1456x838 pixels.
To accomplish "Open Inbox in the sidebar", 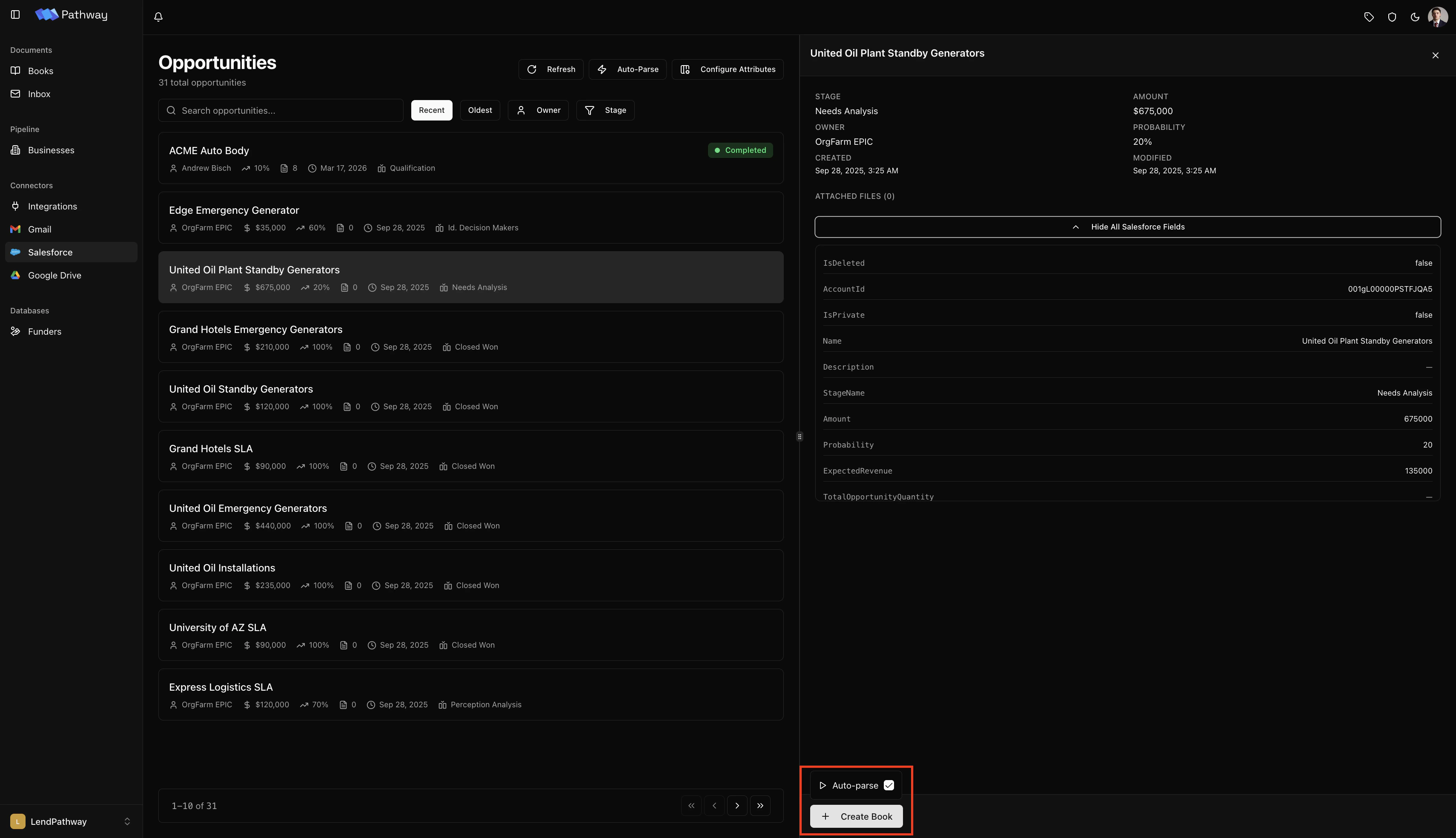I will [72, 94].
